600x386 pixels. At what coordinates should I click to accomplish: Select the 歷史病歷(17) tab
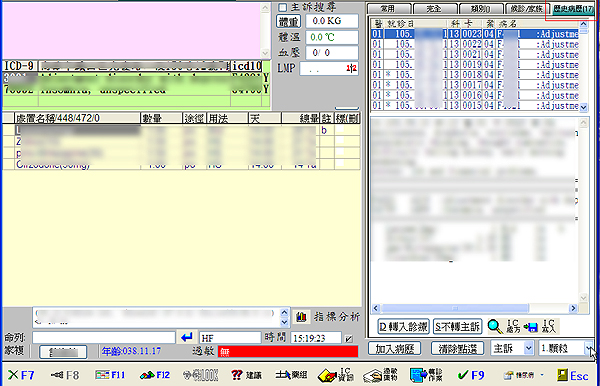[573, 9]
